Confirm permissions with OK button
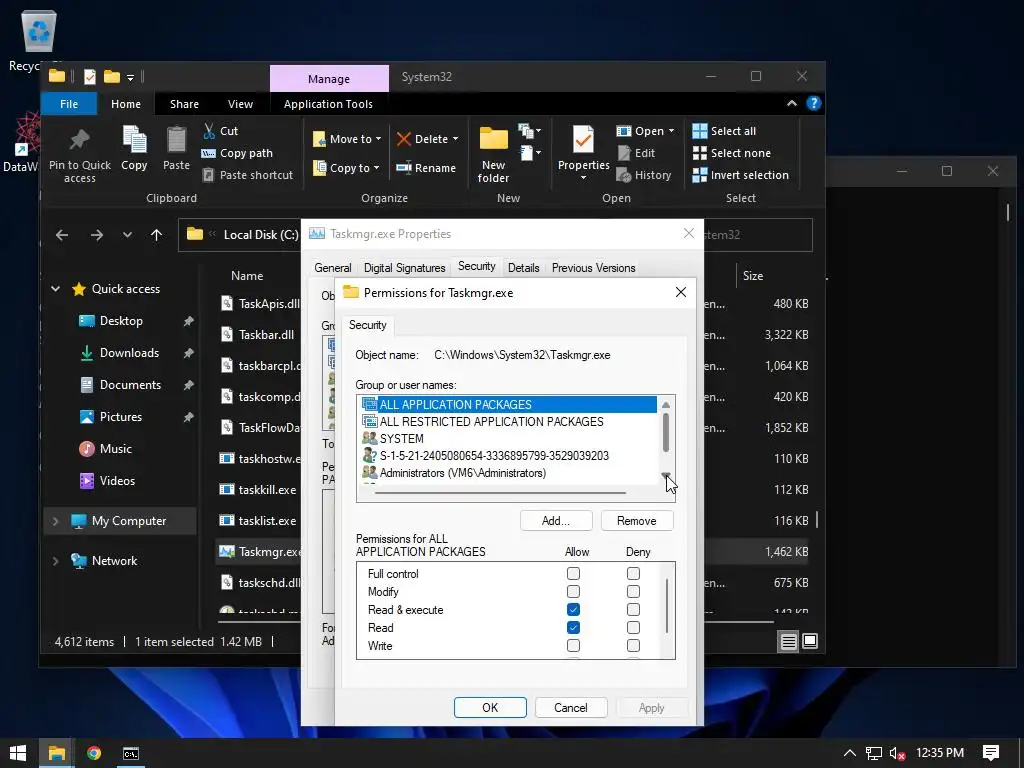This screenshot has height=768, width=1024. (490, 707)
